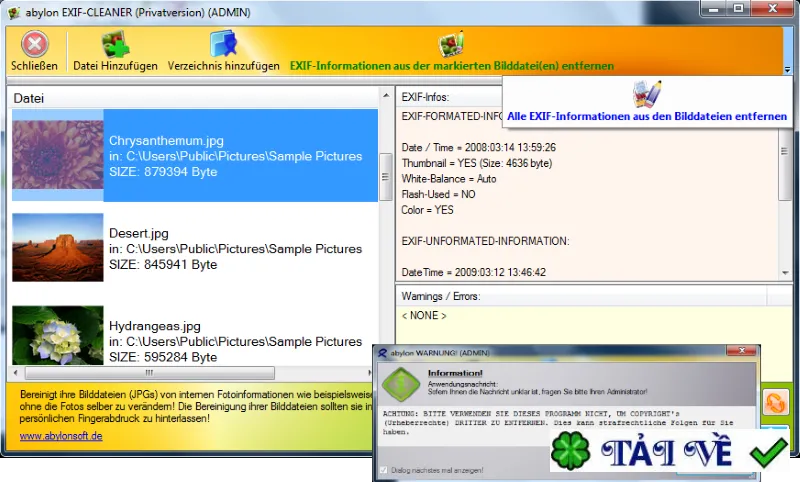Click the Thumbnail = YES EXIF line
The image size is (800, 482).
click(477, 163)
